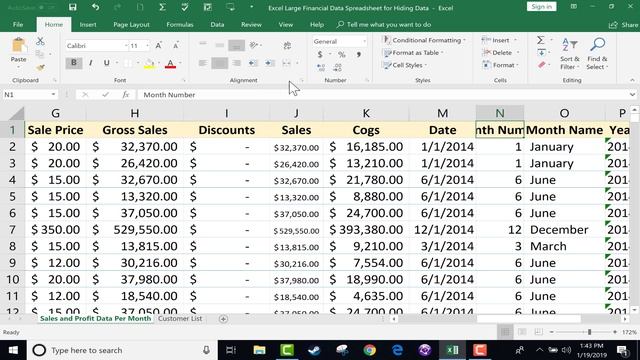The height and width of the screenshot is (360, 640).
Task: Click the Save icon in title bar
Action: coord(73,7)
